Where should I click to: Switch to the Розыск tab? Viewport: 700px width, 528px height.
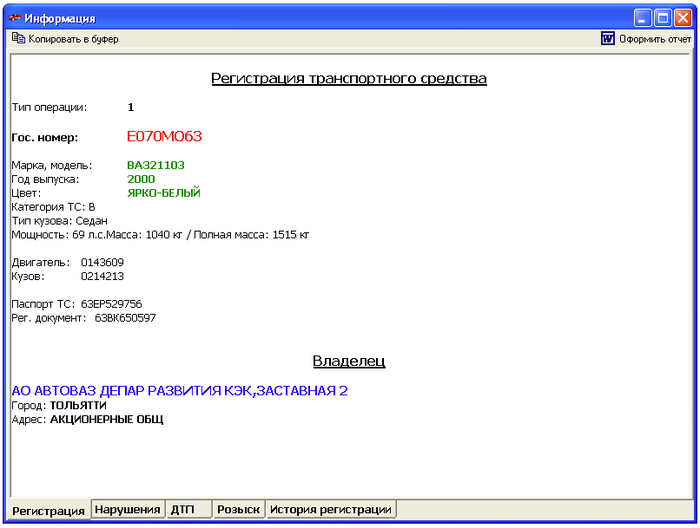pyautogui.click(x=238, y=509)
